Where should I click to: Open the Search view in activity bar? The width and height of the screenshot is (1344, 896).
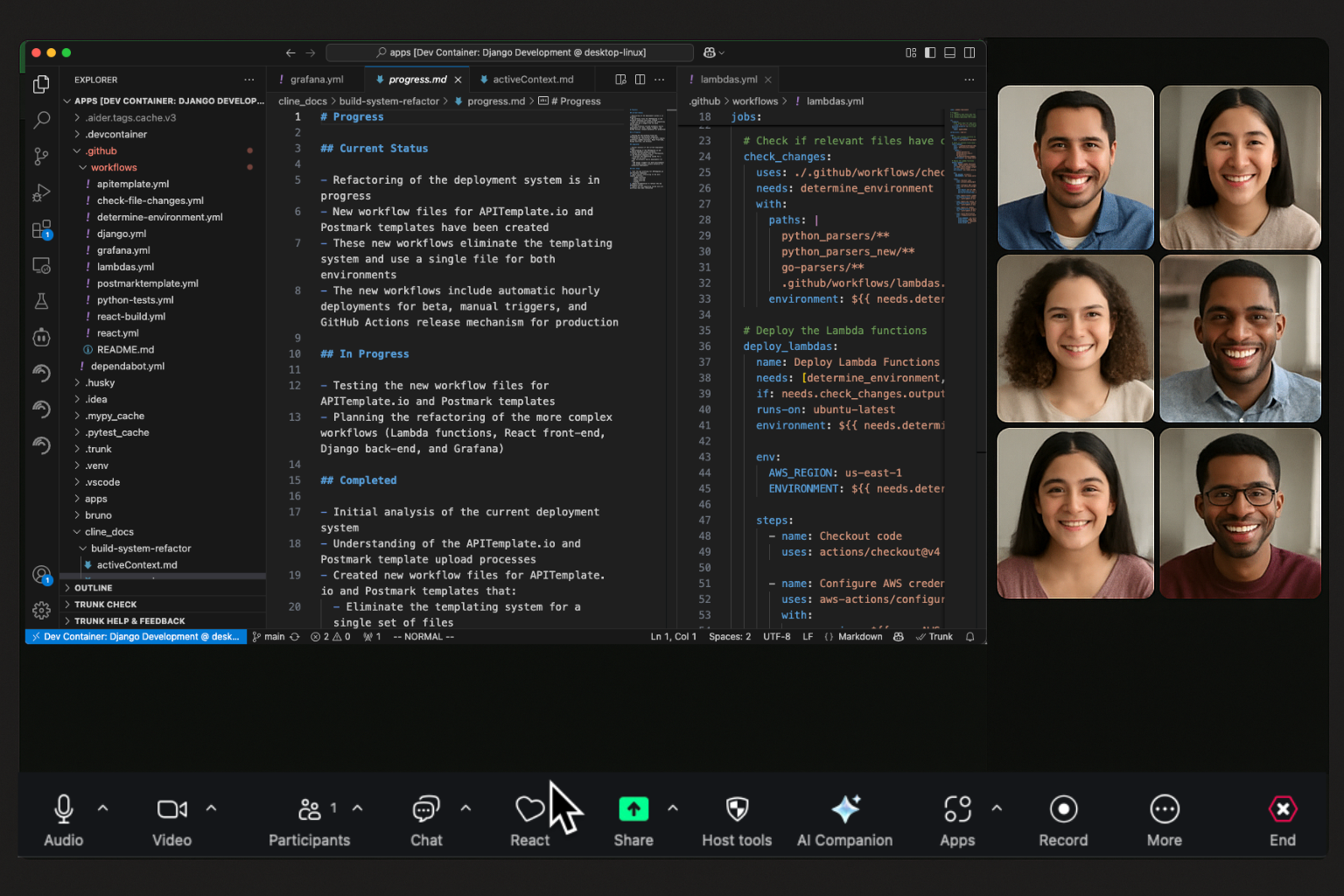[x=41, y=120]
